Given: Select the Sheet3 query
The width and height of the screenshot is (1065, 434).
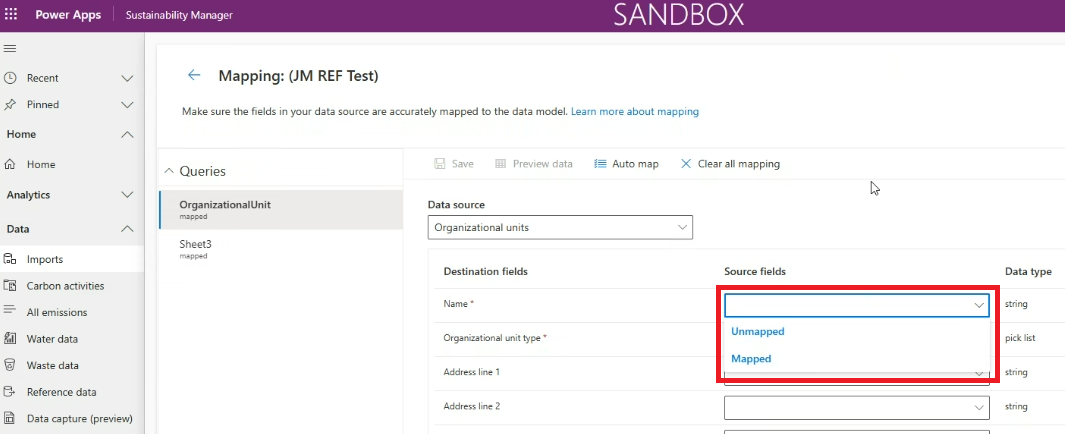Looking at the screenshot, I should coord(281,249).
